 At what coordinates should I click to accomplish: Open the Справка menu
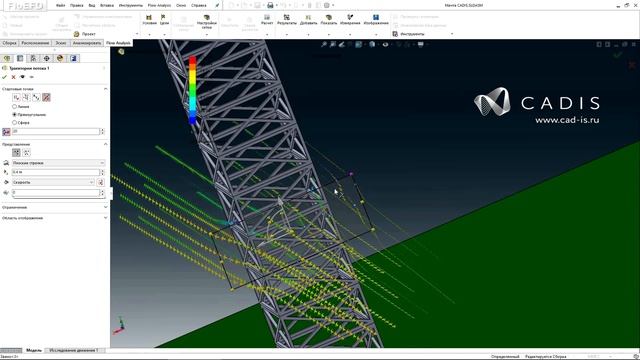click(x=199, y=5)
